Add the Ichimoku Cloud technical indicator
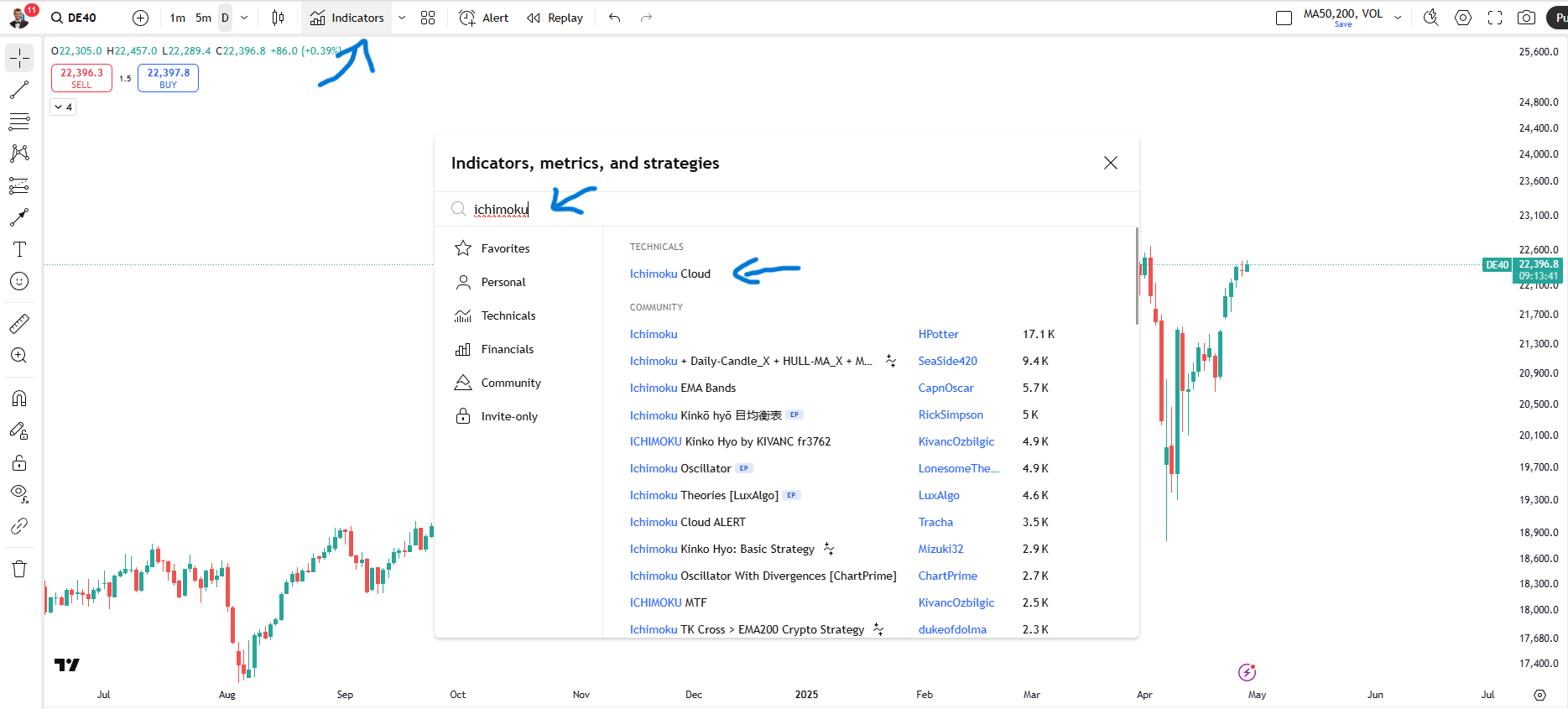This screenshot has height=709, width=1568. [x=669, y=274]
